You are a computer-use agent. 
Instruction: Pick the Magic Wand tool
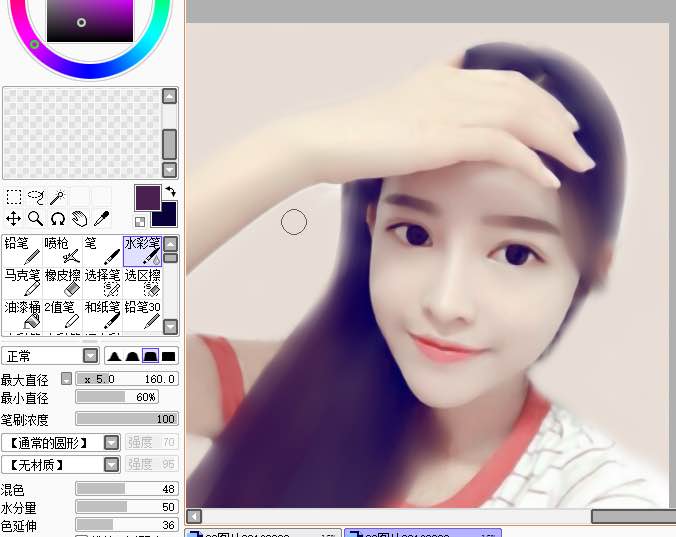pos(58,197)
